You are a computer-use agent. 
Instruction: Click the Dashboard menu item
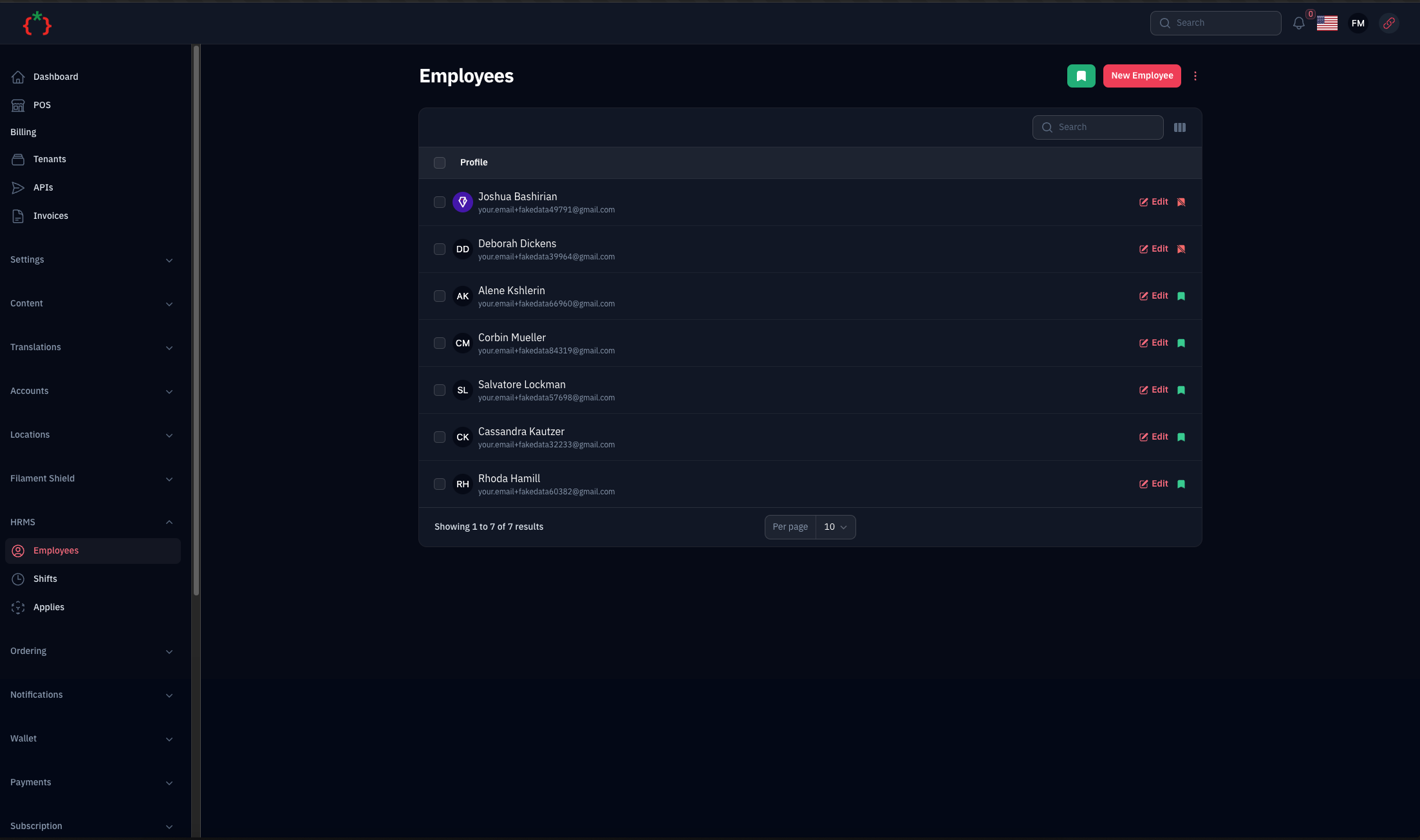click(x=55, y=77)
